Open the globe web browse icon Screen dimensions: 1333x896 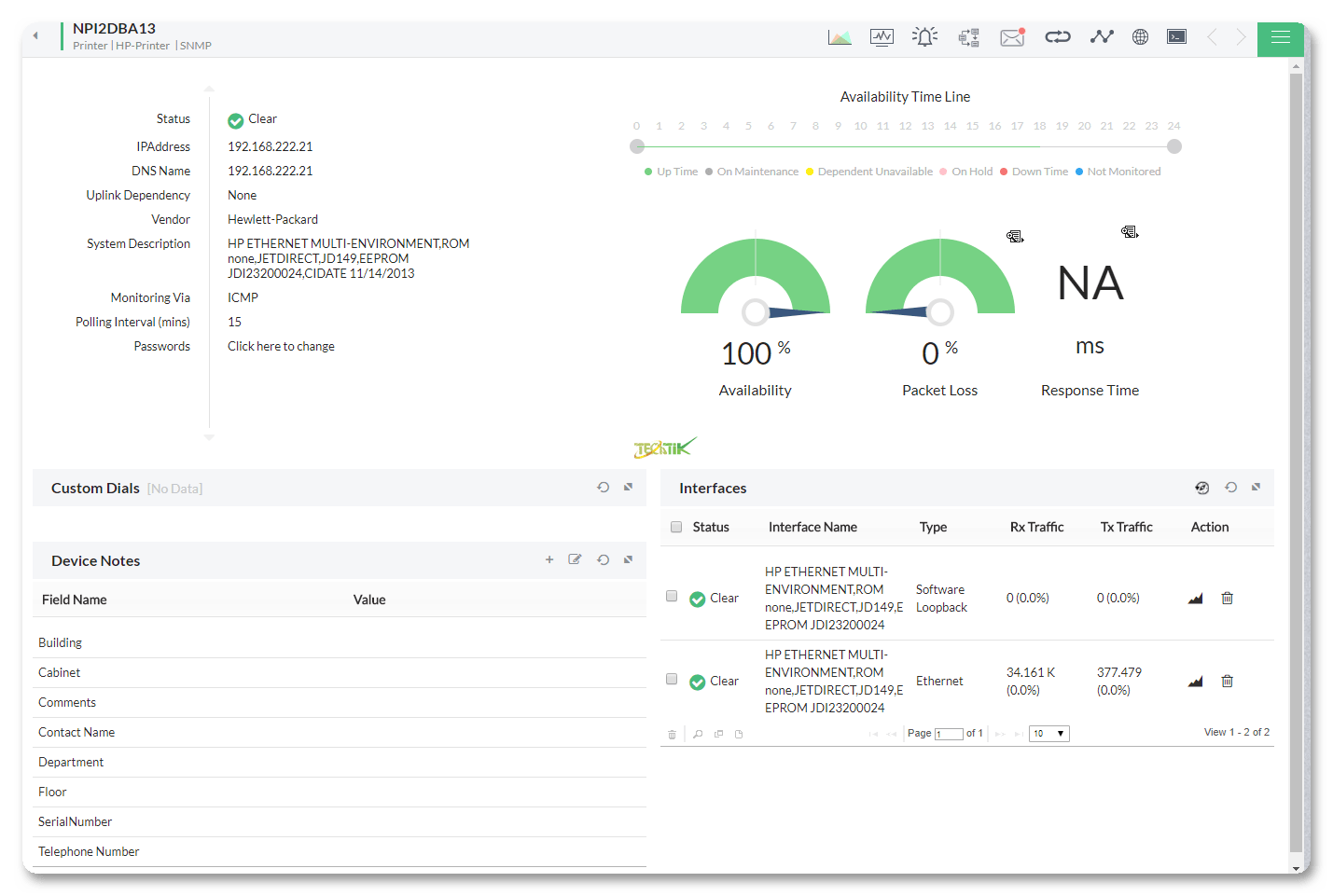[1140, 37]
